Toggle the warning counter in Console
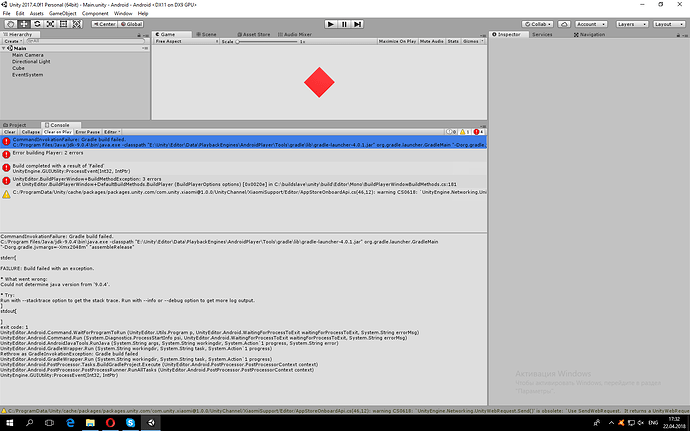690x431 pixels. coord(465,132)
